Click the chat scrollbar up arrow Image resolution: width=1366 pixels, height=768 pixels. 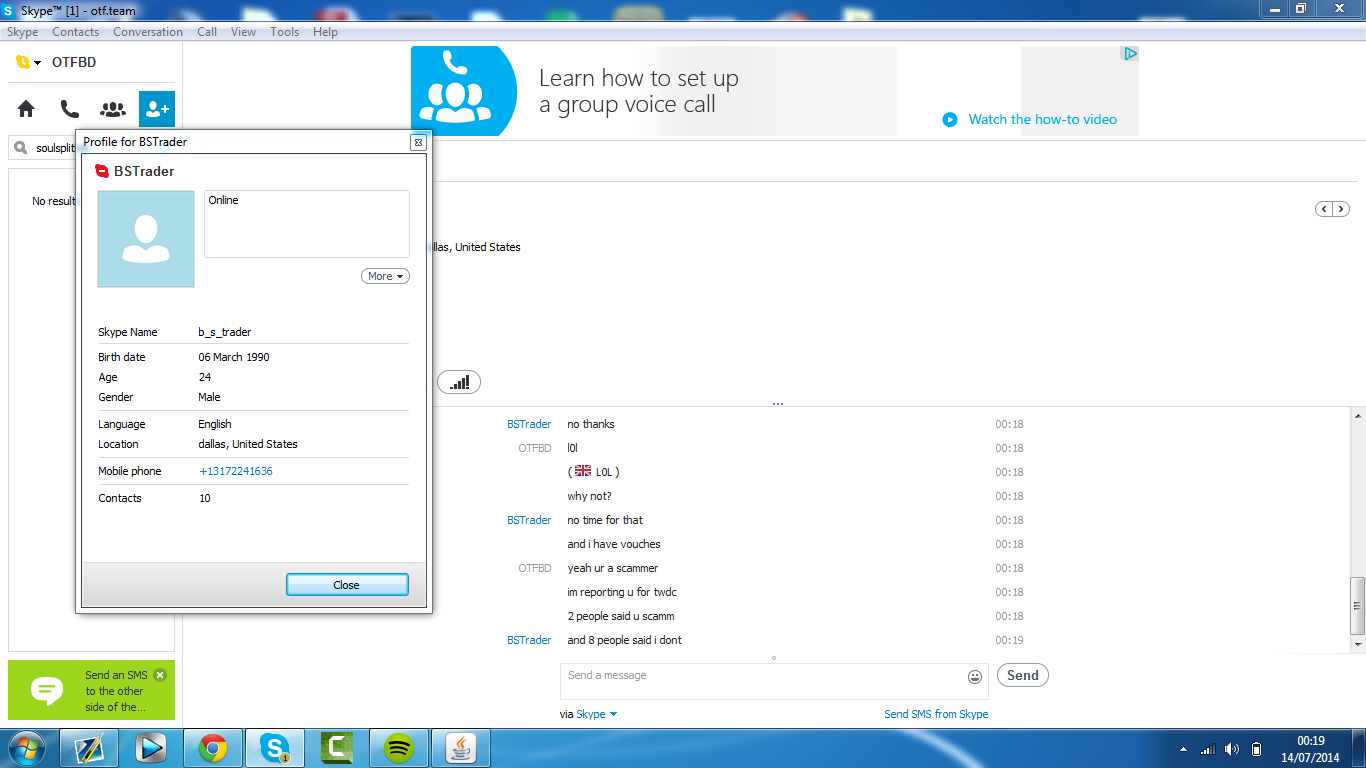[1357, 415]
